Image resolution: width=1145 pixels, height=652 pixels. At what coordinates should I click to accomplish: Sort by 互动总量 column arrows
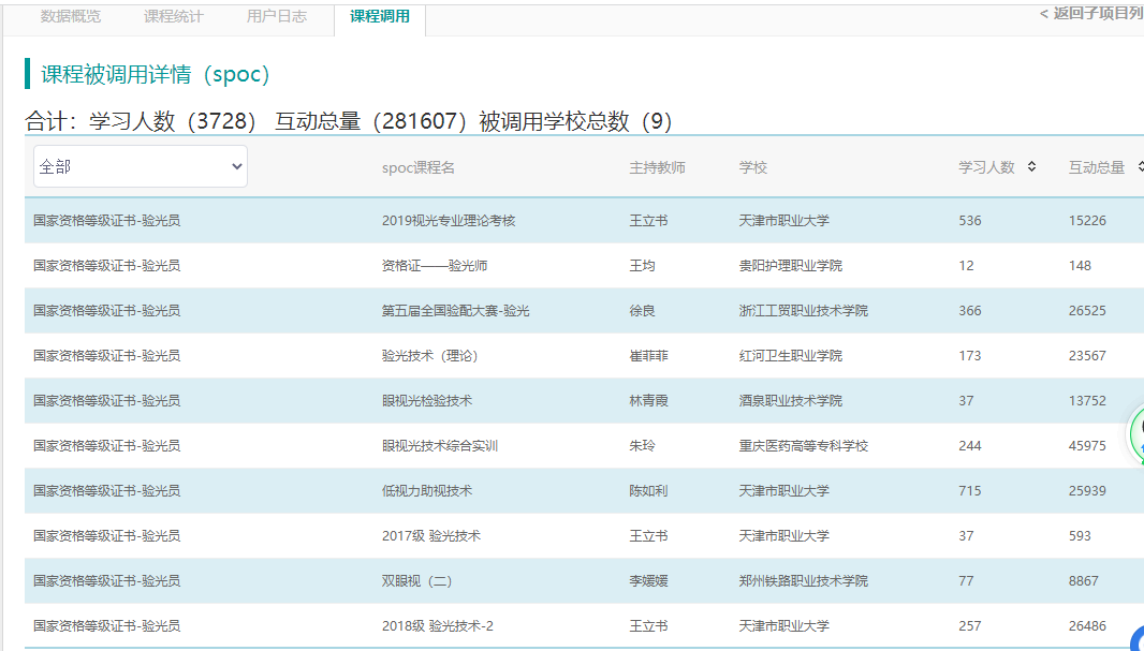(1140, 166)
